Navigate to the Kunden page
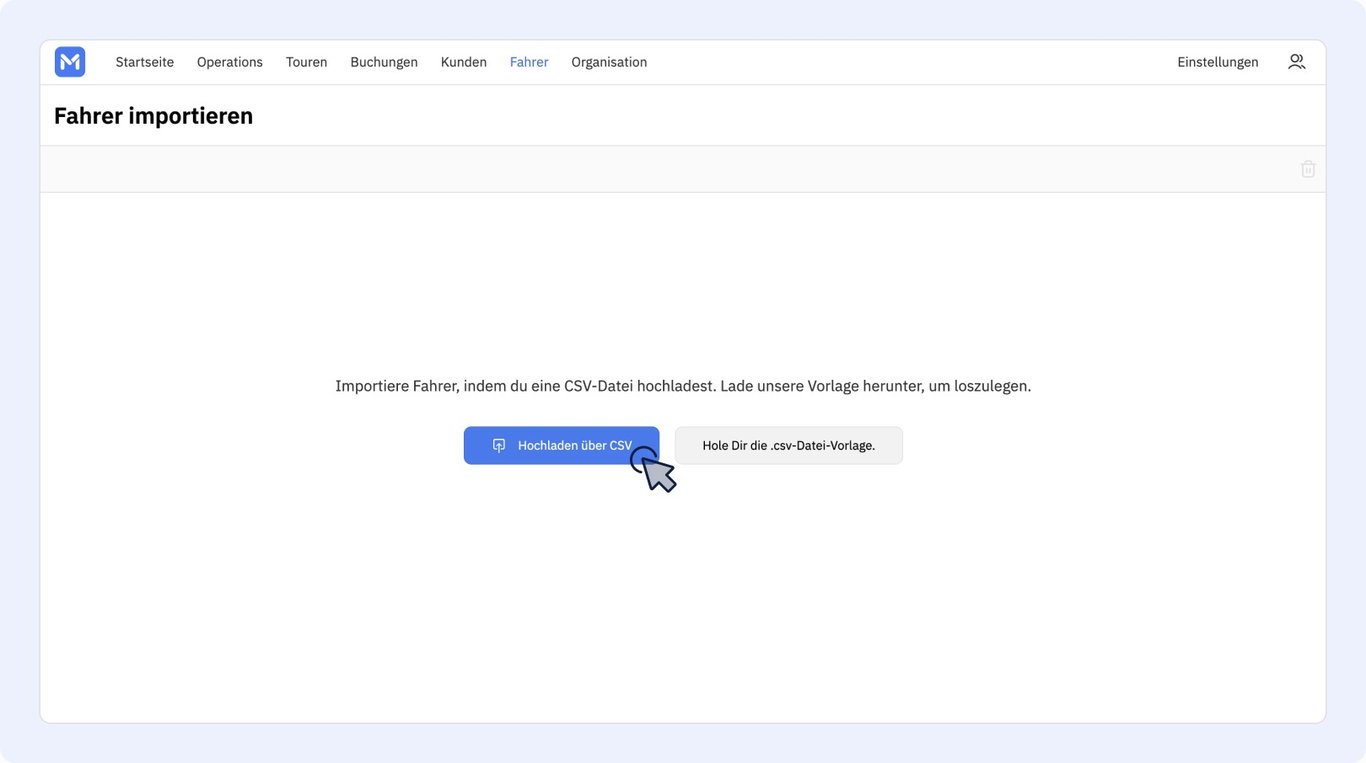Image resolution: width=1366 pixels, height=763 pixels. coord(464,62)
